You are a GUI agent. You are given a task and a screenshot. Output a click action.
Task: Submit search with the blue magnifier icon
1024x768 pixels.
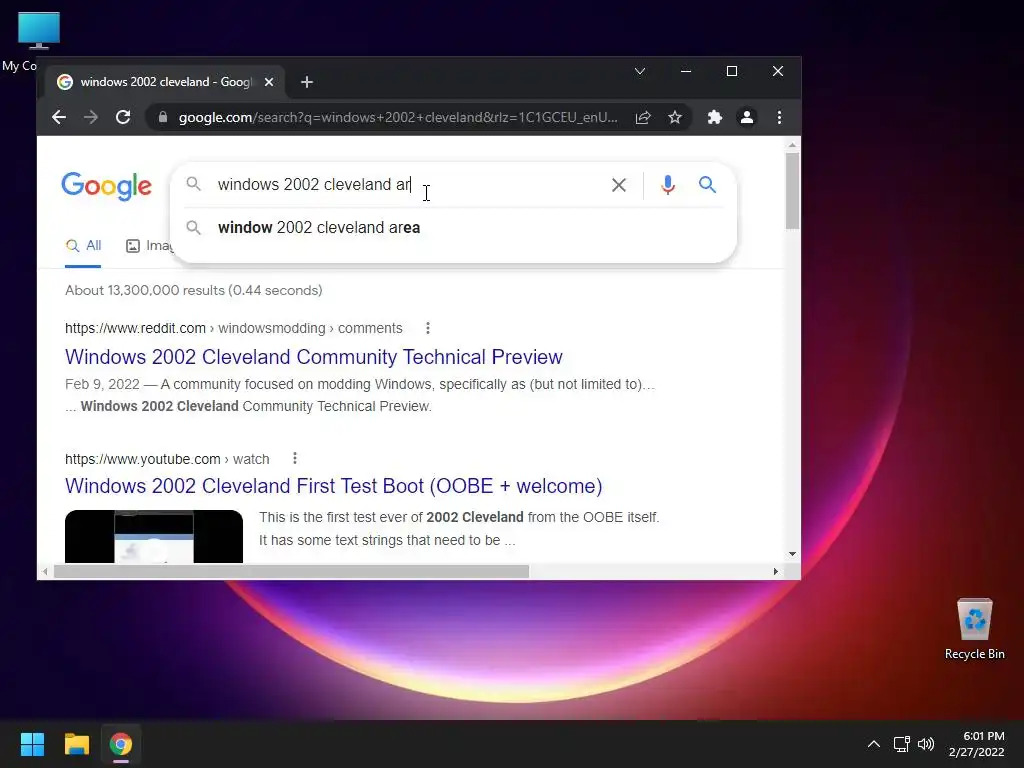[707, 185]
